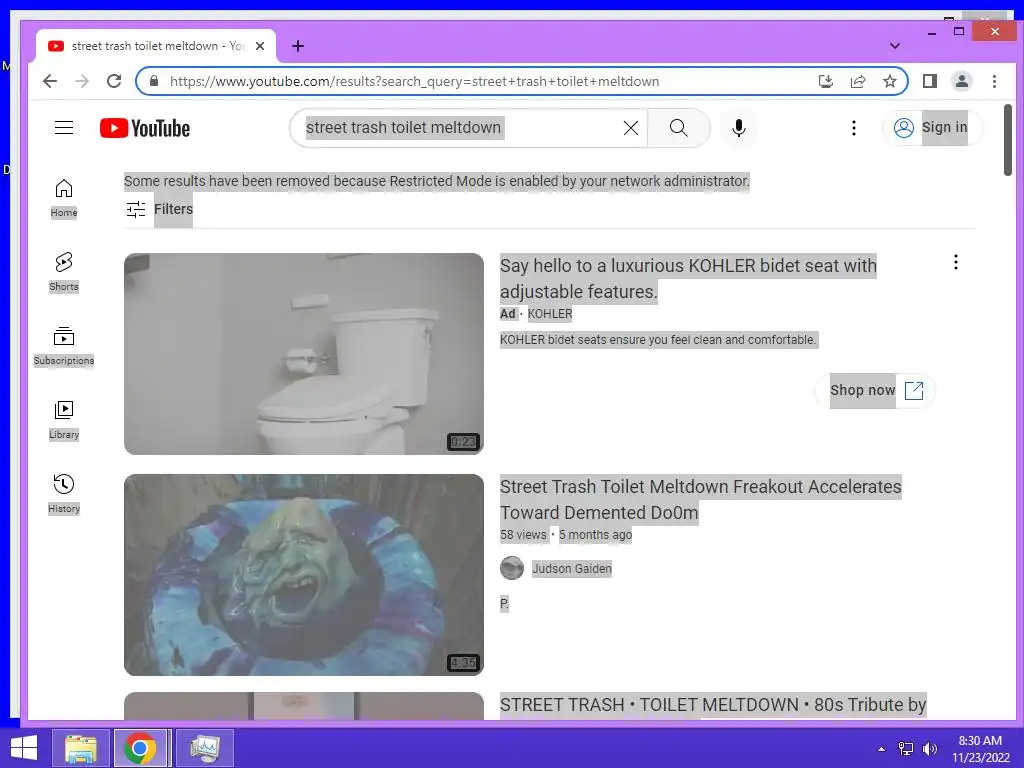Click KOHLER bidet seats description text
This screenshot has width=1024, height=768.
click(659, 340)
